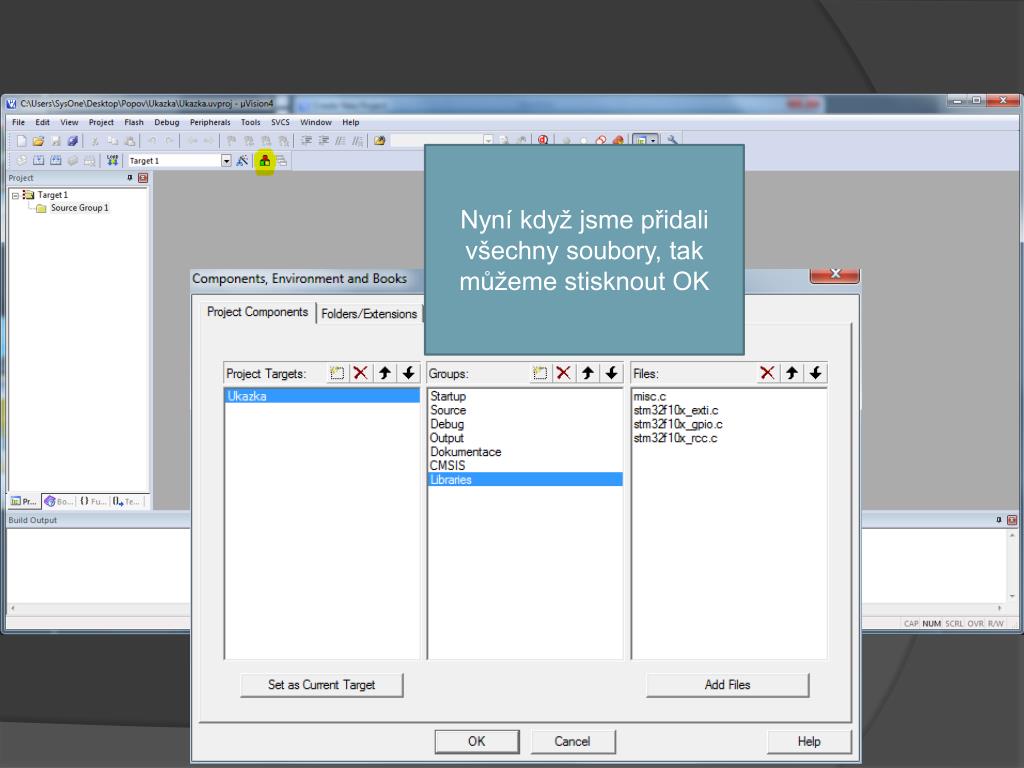
Task: Delete selected project target icon
Action: [360, 373]
